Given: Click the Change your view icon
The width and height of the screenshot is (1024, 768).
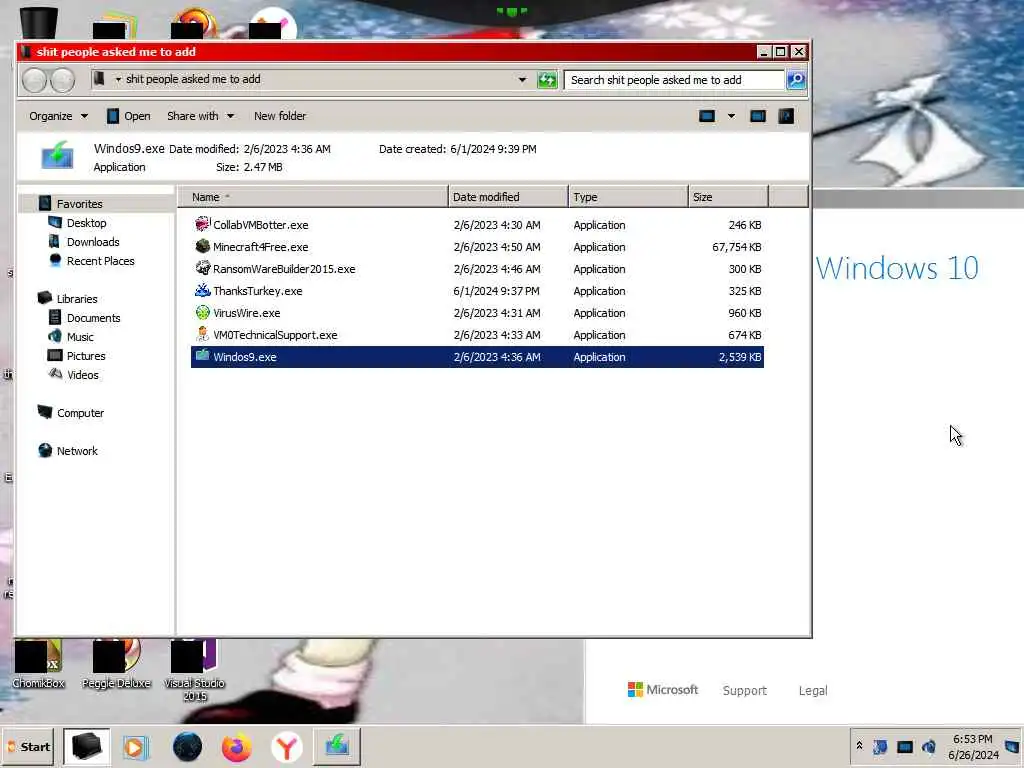Looking at the screenshot, I should pos(707,116).
